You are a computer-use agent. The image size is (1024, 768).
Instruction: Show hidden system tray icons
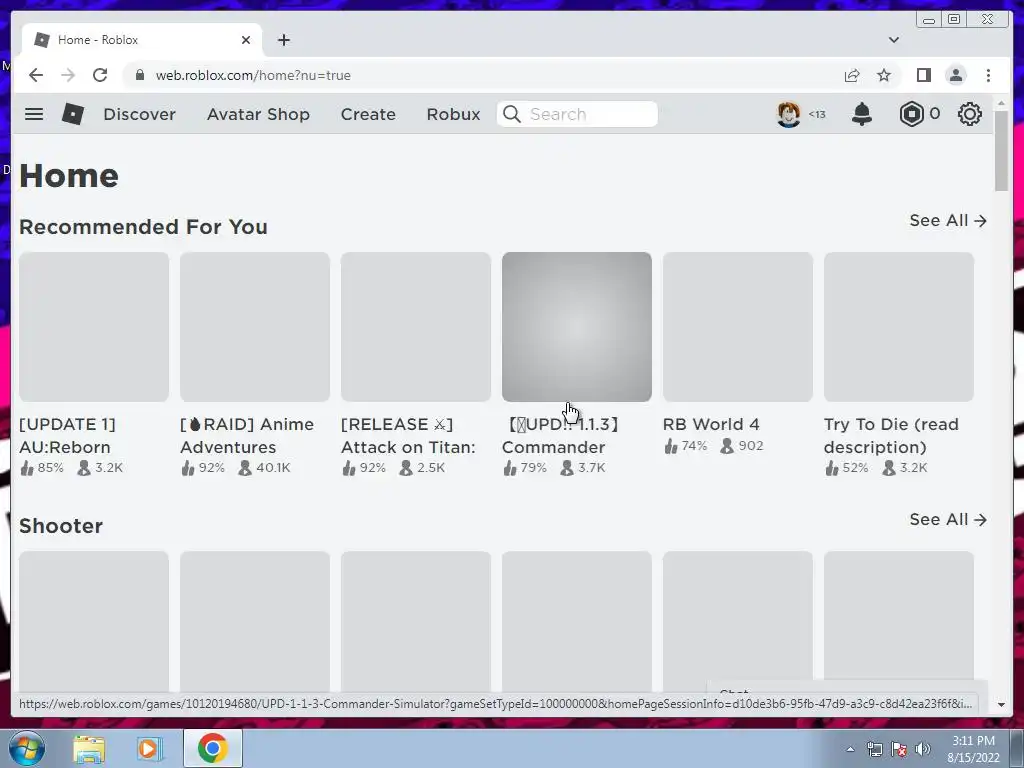click(850, 749)
